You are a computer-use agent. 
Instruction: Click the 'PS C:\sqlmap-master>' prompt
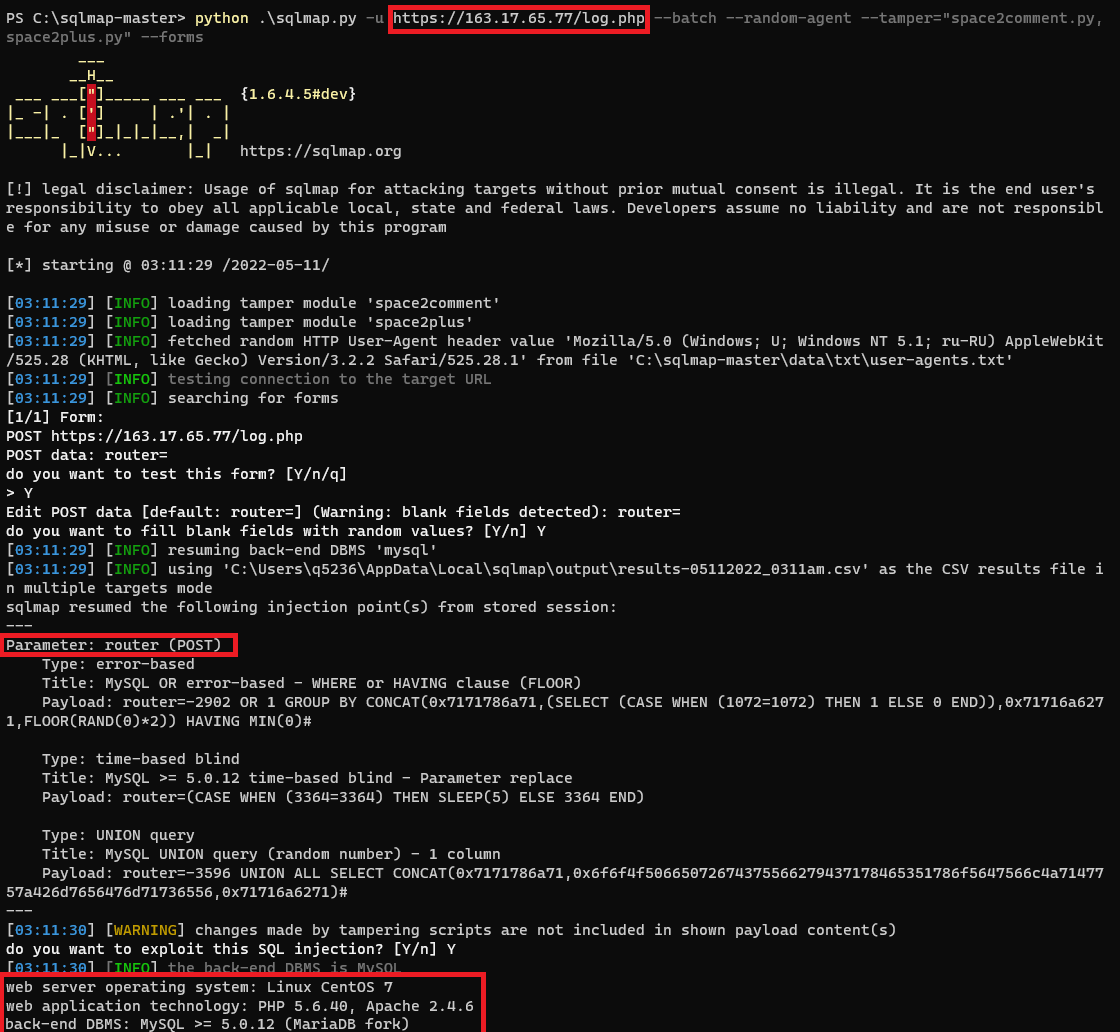pos(96,18)
